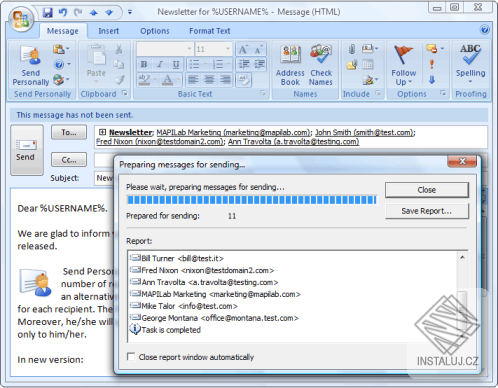498x388 pixels.
Task: Toggle Bold formatting
Action: (144, 64)
